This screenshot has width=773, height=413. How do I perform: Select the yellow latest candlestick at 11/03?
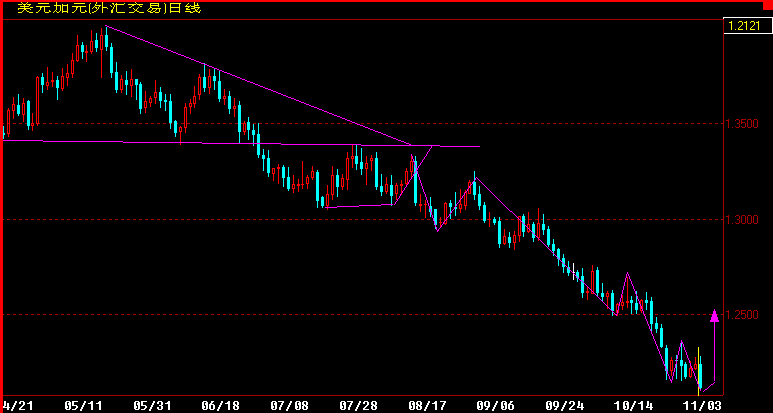coord(699,371)
